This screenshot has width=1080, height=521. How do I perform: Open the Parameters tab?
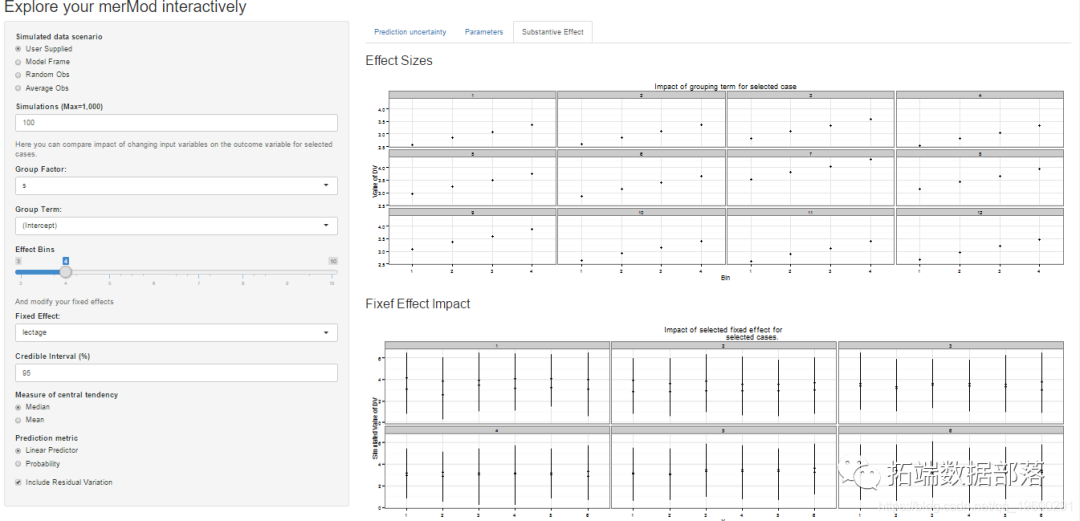click(x=484, y=32)
